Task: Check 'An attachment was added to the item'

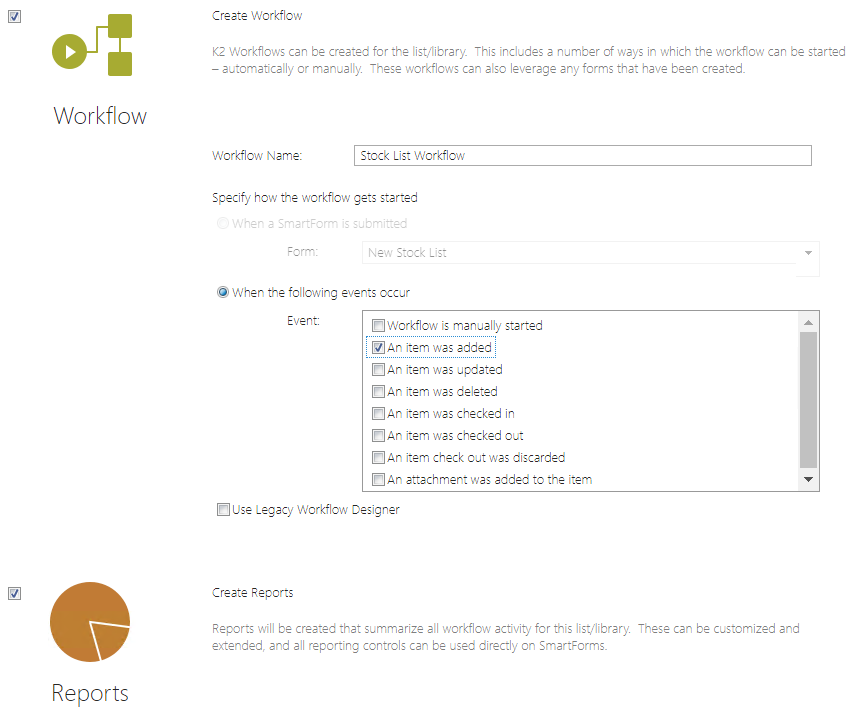Action: [378, 480]
